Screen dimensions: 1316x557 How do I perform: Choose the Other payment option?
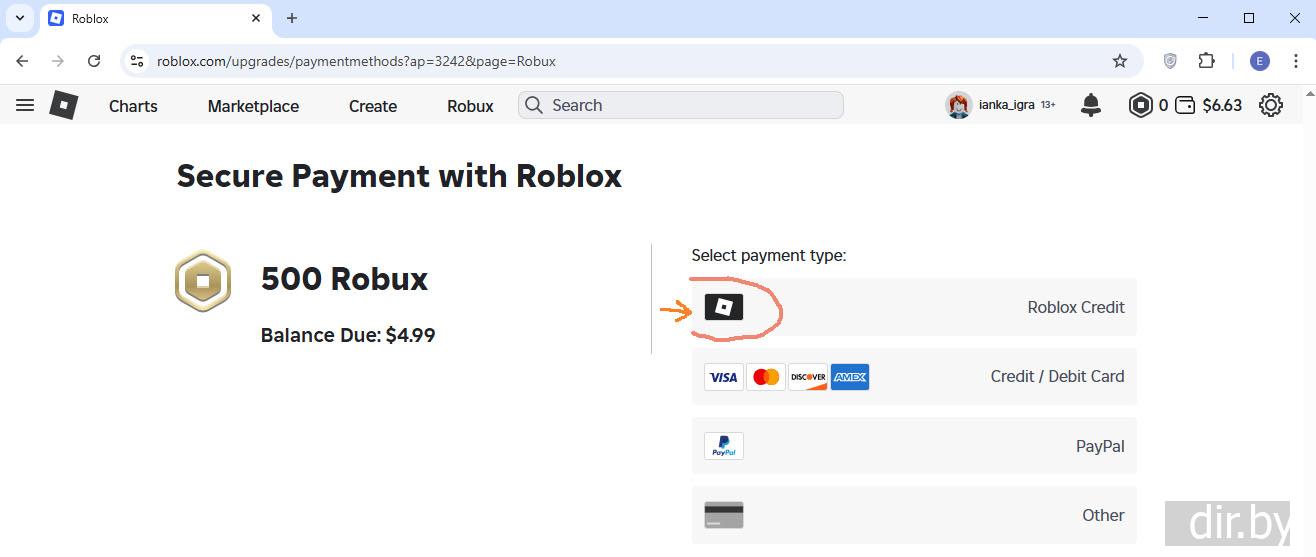click(x=913, y=515)
